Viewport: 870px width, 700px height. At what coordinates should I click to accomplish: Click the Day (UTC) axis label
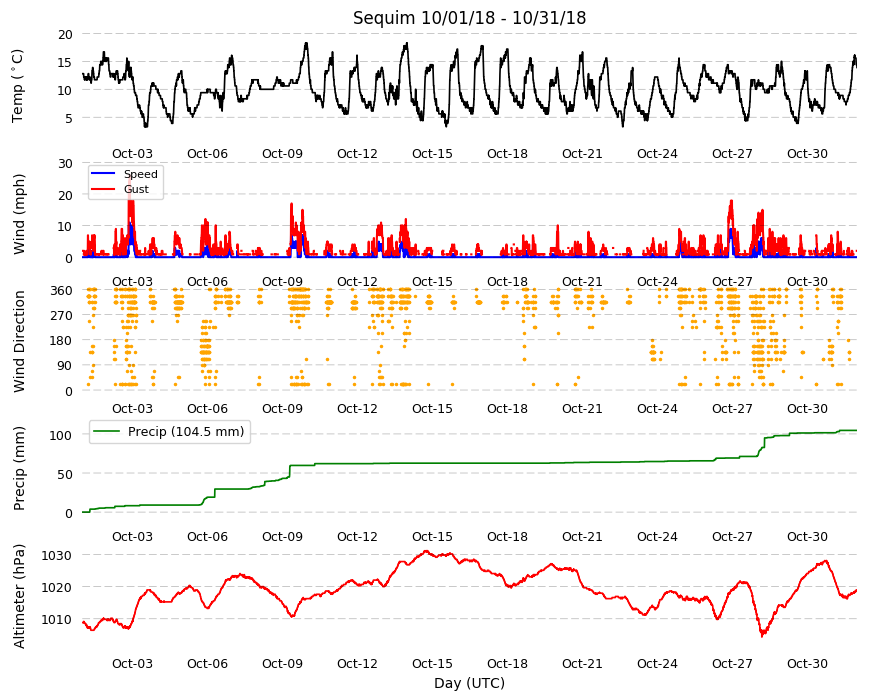click(469, 683)
